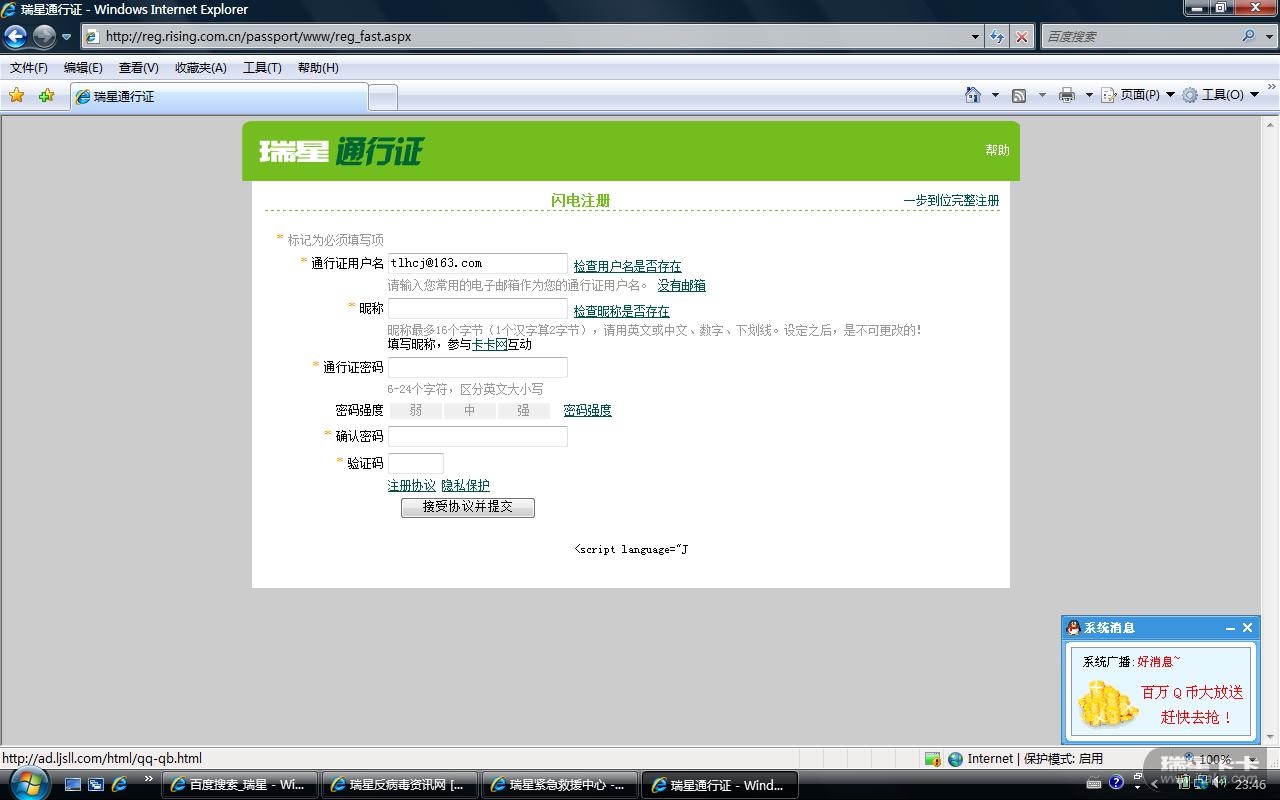1280x800 pixels.
Task: Open the 收藏夹(A) menu
Action: (x=200, y=68)
